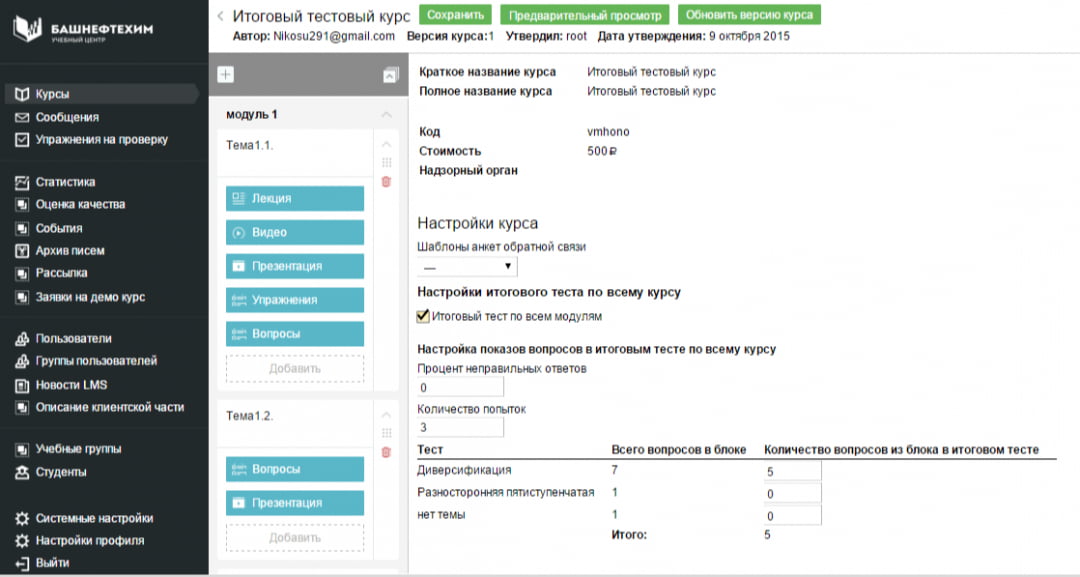1080x577 pixels.
Task: Collapse Тема1.1 with its up chevron
Action: [x=386, y=145]
